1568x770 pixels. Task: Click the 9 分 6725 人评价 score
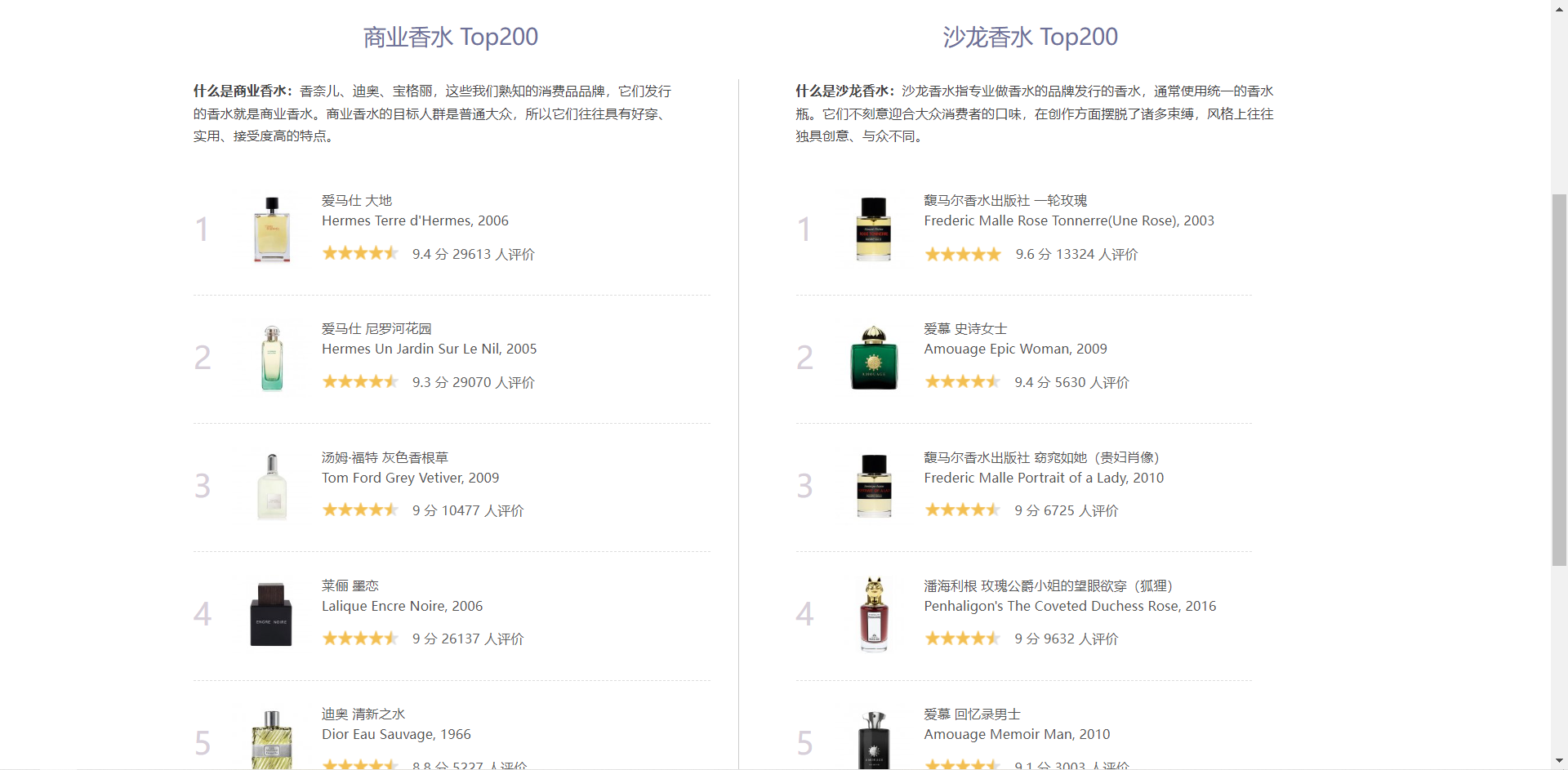click(x=1067, y=511)
